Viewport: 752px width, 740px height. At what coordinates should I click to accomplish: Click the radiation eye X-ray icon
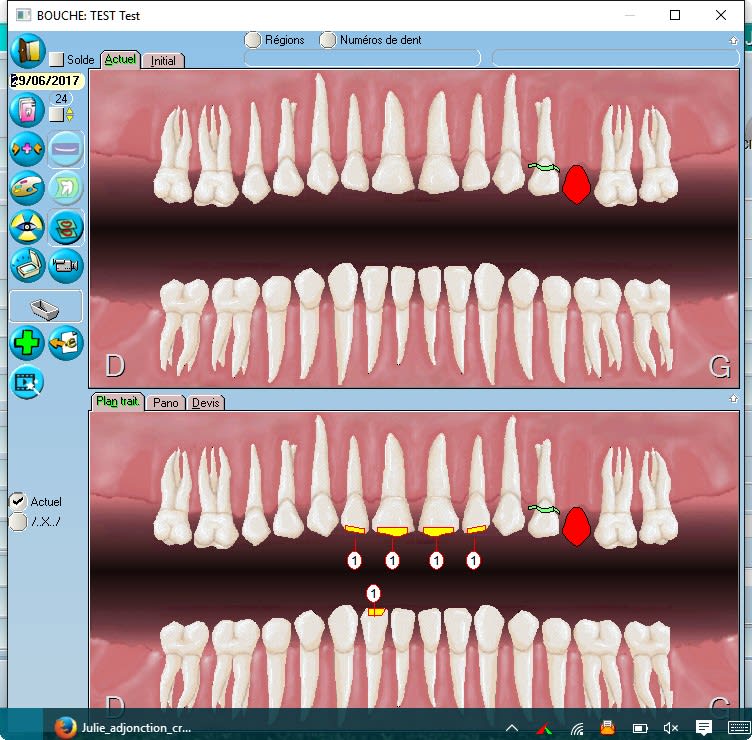(27, 227)
